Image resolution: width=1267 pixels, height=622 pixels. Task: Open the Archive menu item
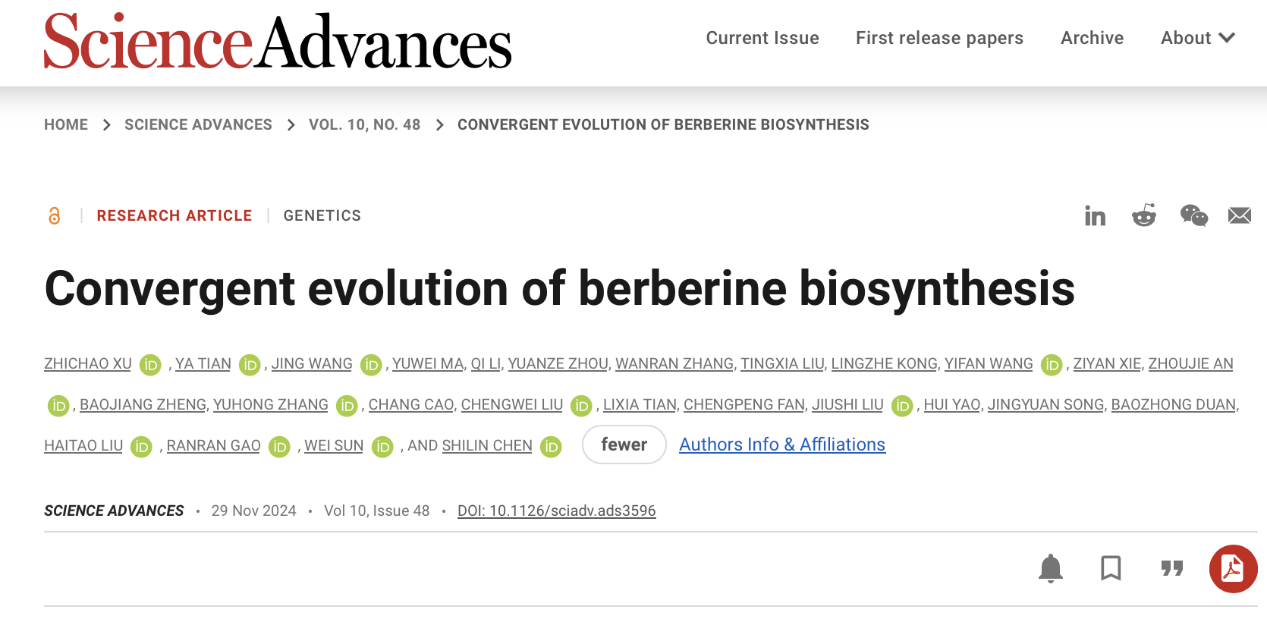1092,38
